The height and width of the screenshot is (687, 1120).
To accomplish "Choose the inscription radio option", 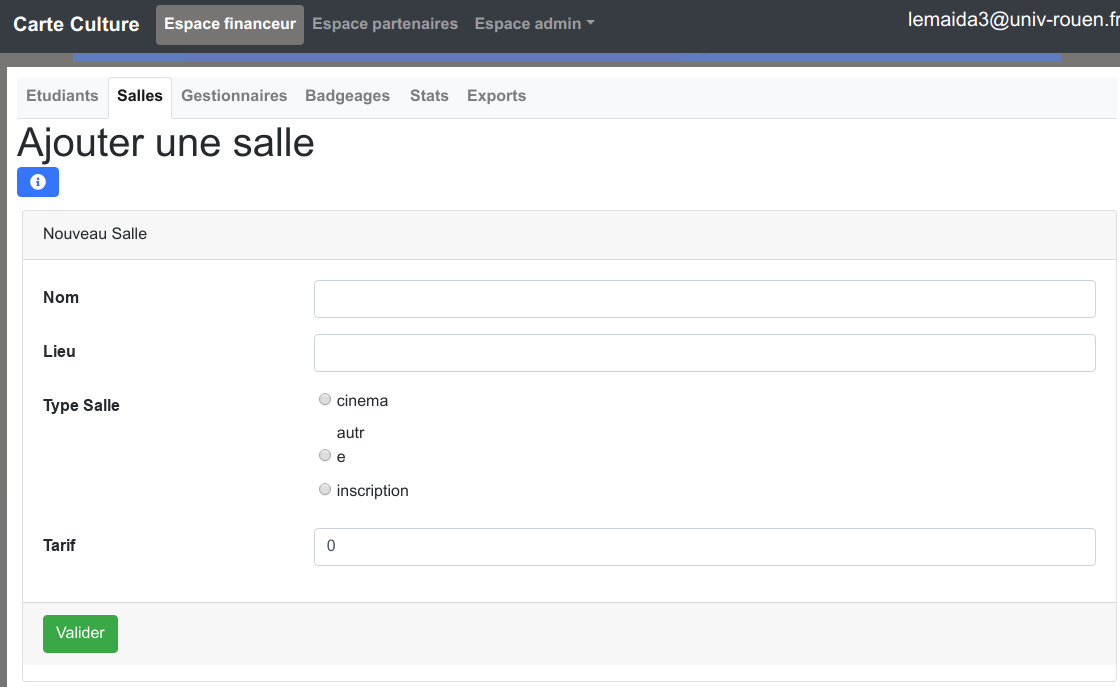I will pyautogui.click(x=325, y=490).
